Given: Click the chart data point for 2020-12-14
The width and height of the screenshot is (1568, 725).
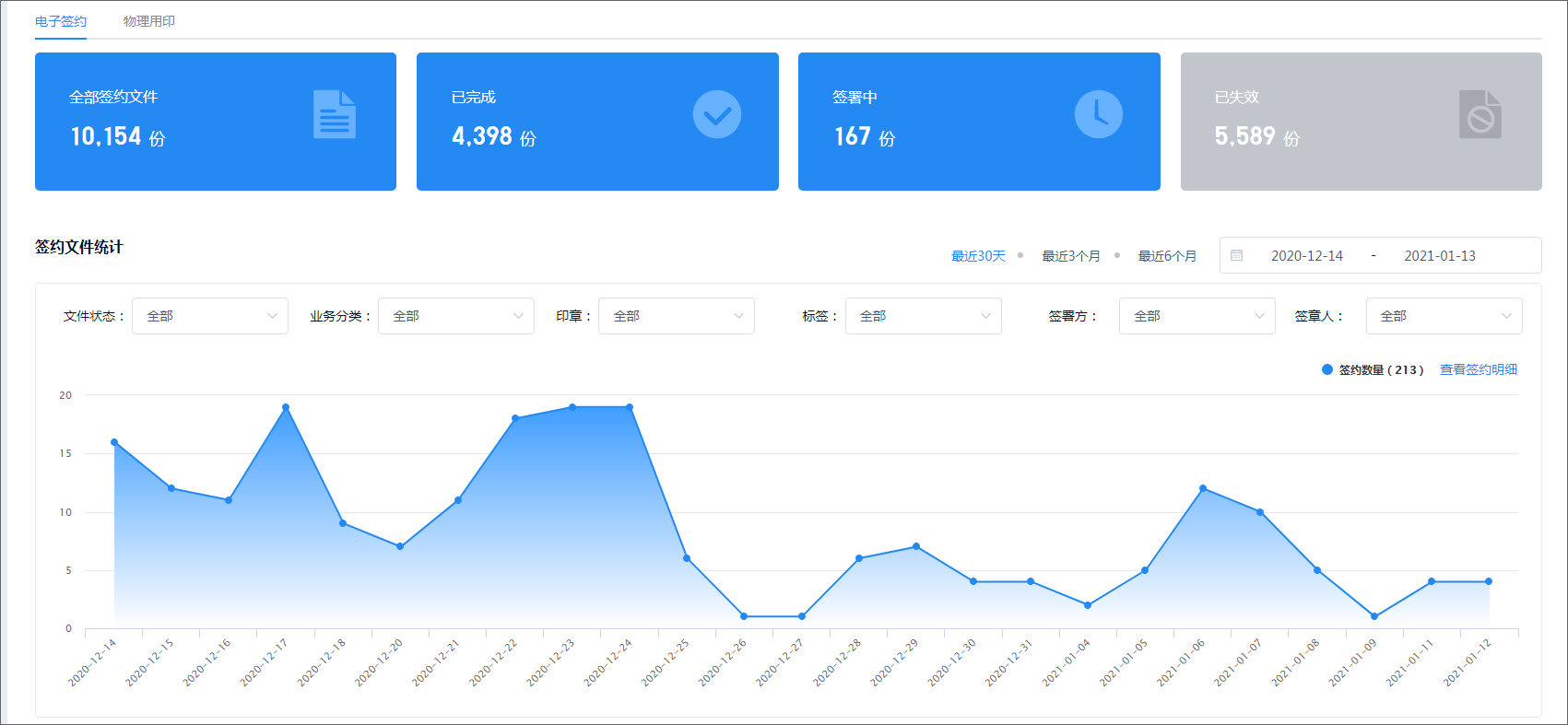Looking at the screenshot, I should 114,442.
